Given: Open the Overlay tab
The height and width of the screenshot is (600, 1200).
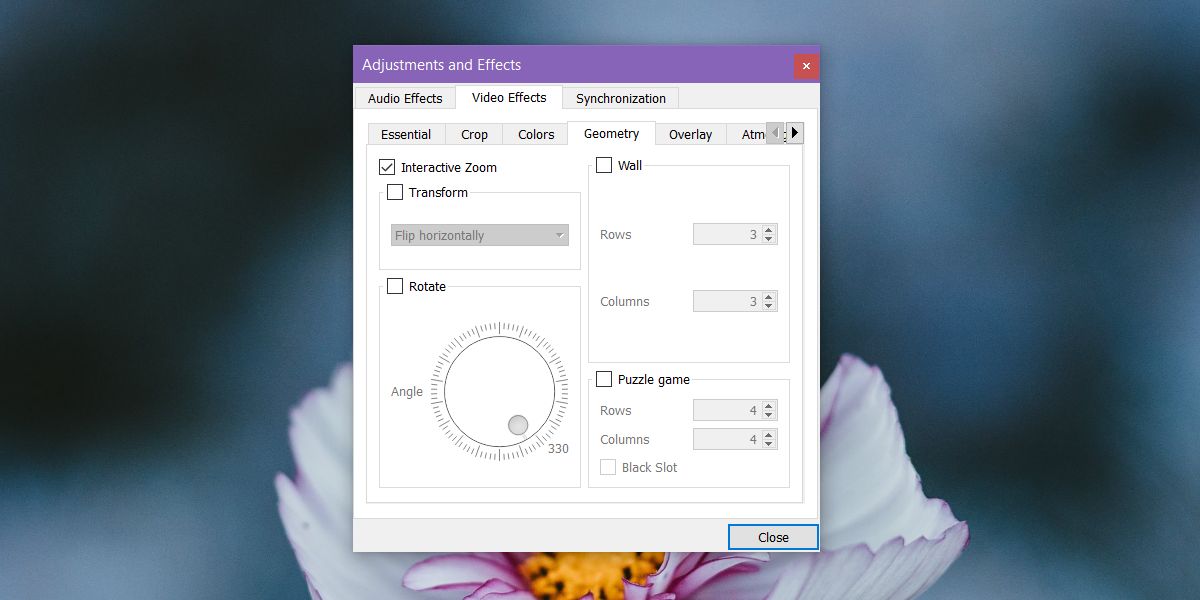Looking at the screenshot, I should [x=691, y=134].
